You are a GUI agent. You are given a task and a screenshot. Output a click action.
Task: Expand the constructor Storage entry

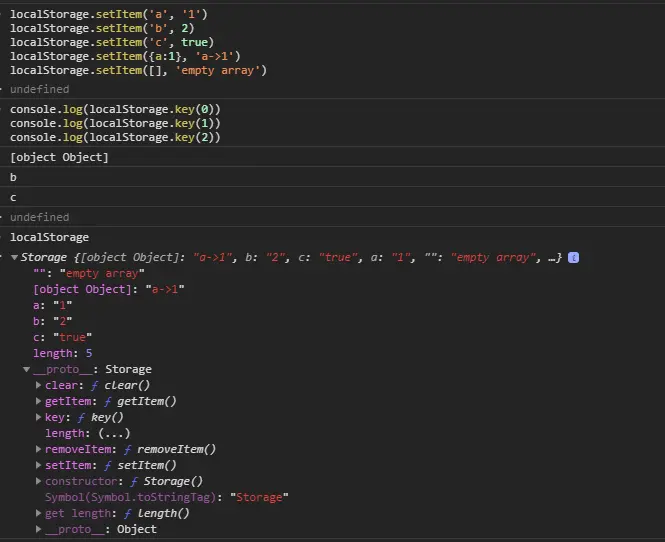(38, 481)
